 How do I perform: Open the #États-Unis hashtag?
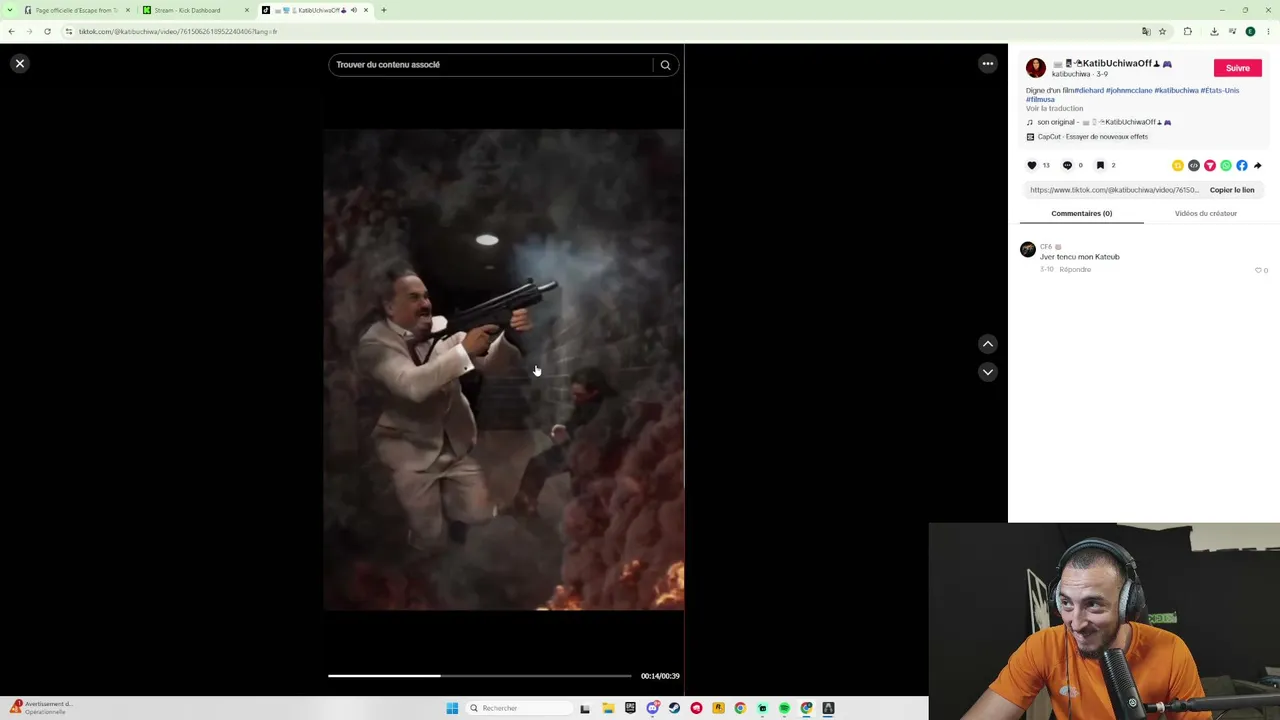[1220, 91]
